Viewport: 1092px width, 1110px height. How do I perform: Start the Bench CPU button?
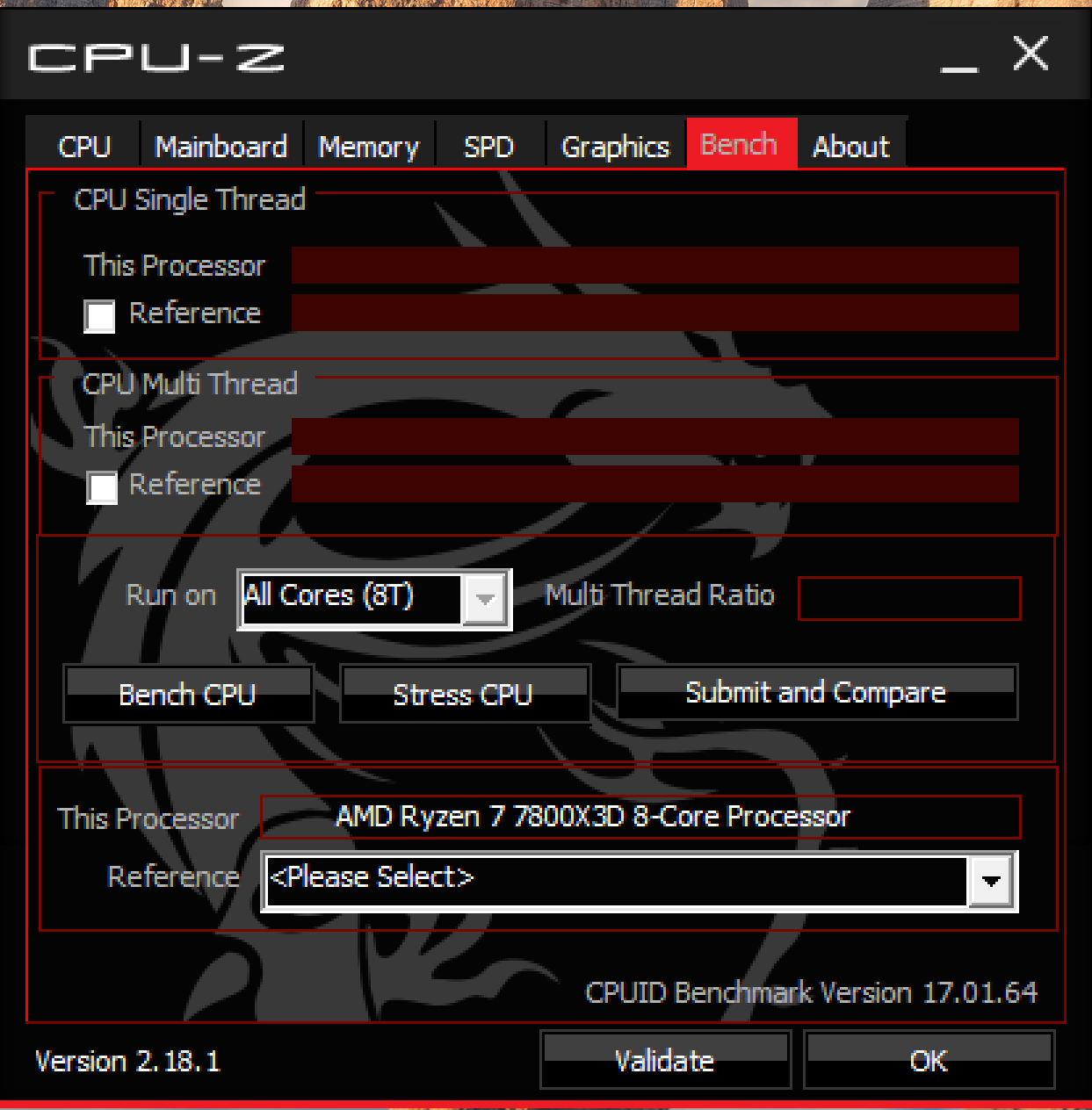coord(188,694)
